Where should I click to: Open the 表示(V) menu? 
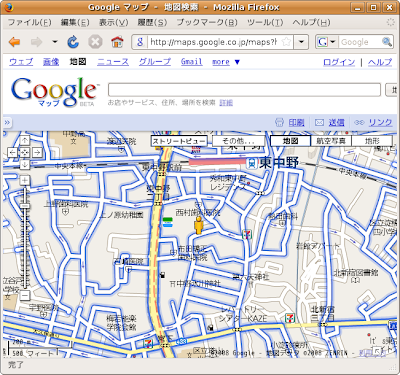(113, 22)
